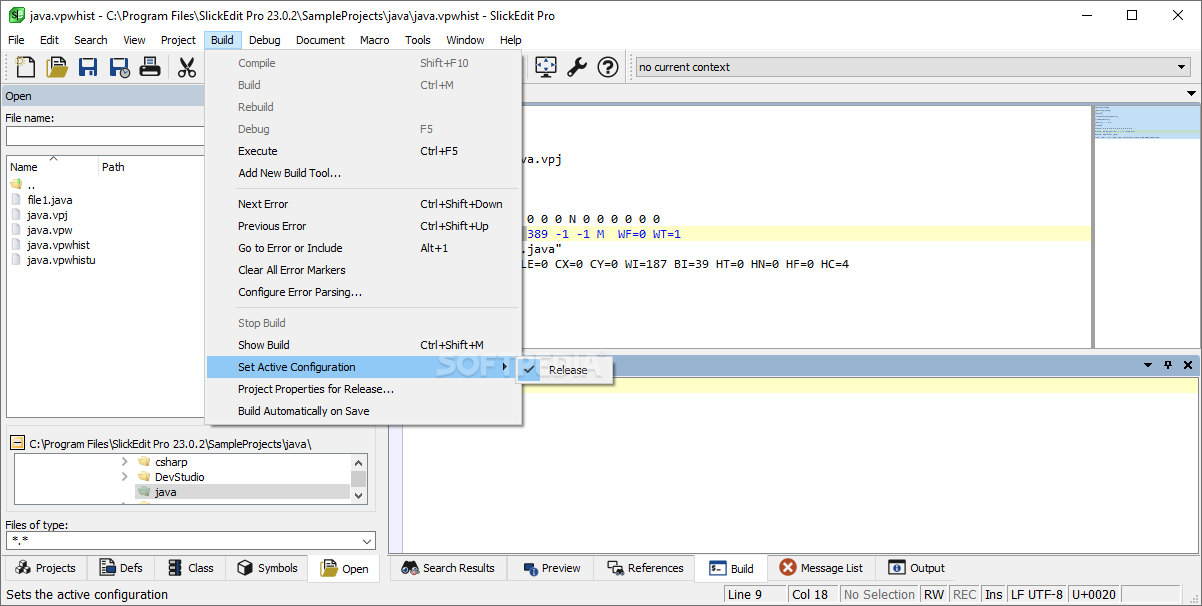This screenshot has height=606, width=1202.
Task: Expand the csharp folder node
Action: (125, 462)
